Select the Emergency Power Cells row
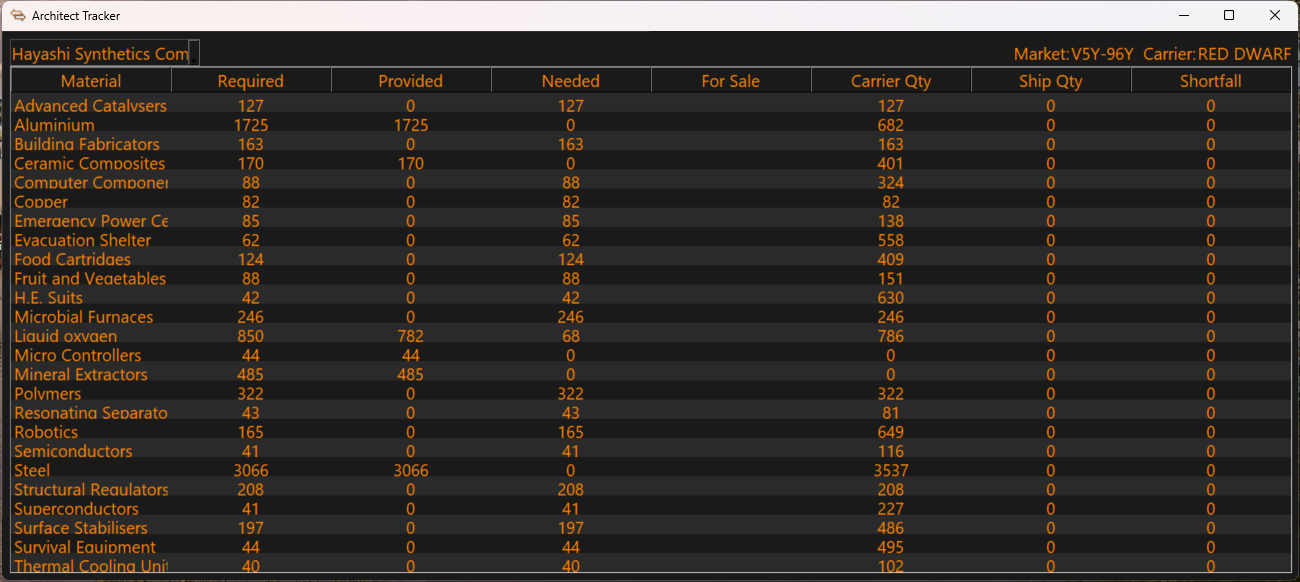The width and height of the screenshot is (1300, 582). 651,221
